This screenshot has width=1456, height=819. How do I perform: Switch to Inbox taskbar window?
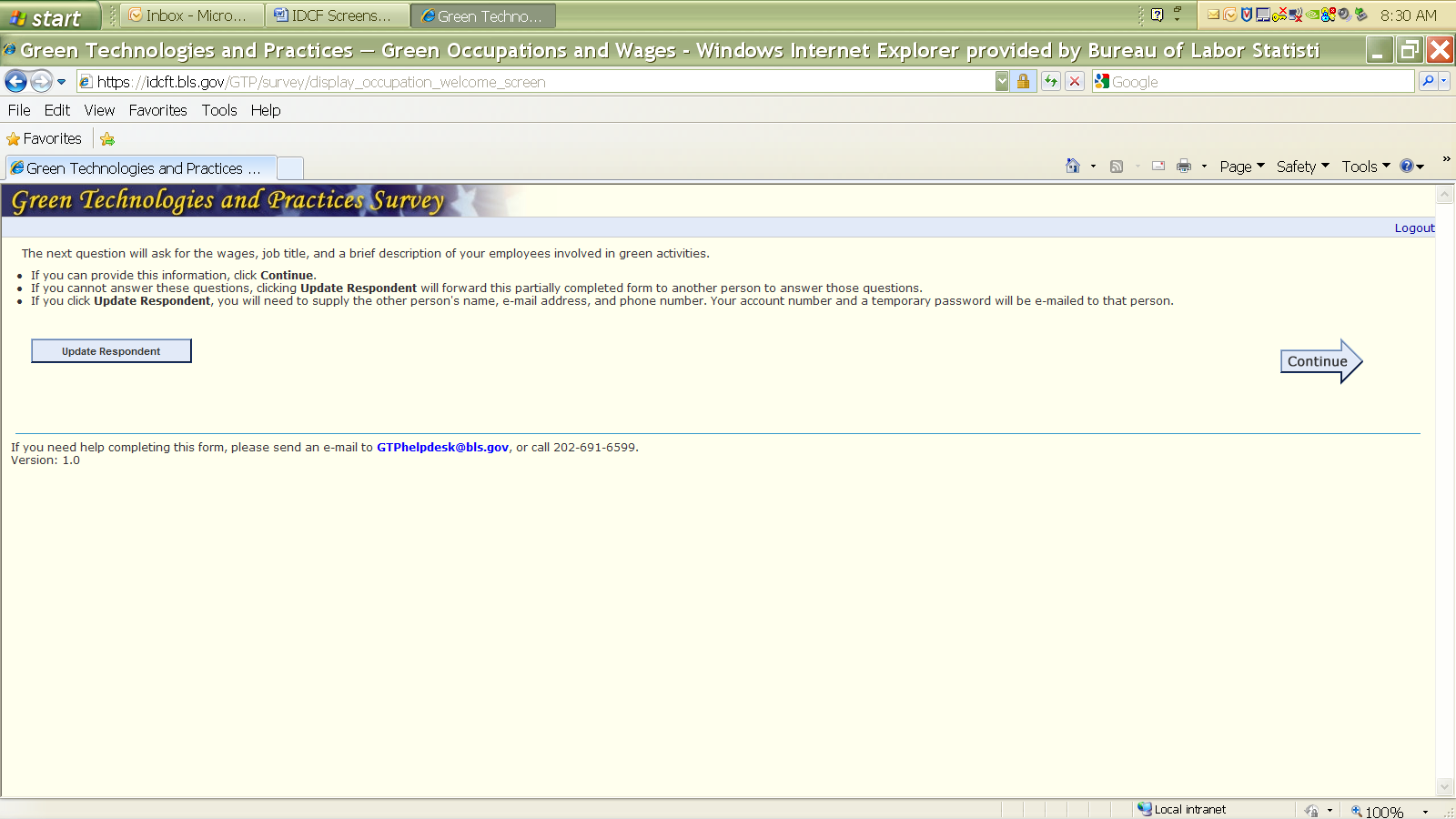[189, 15]
